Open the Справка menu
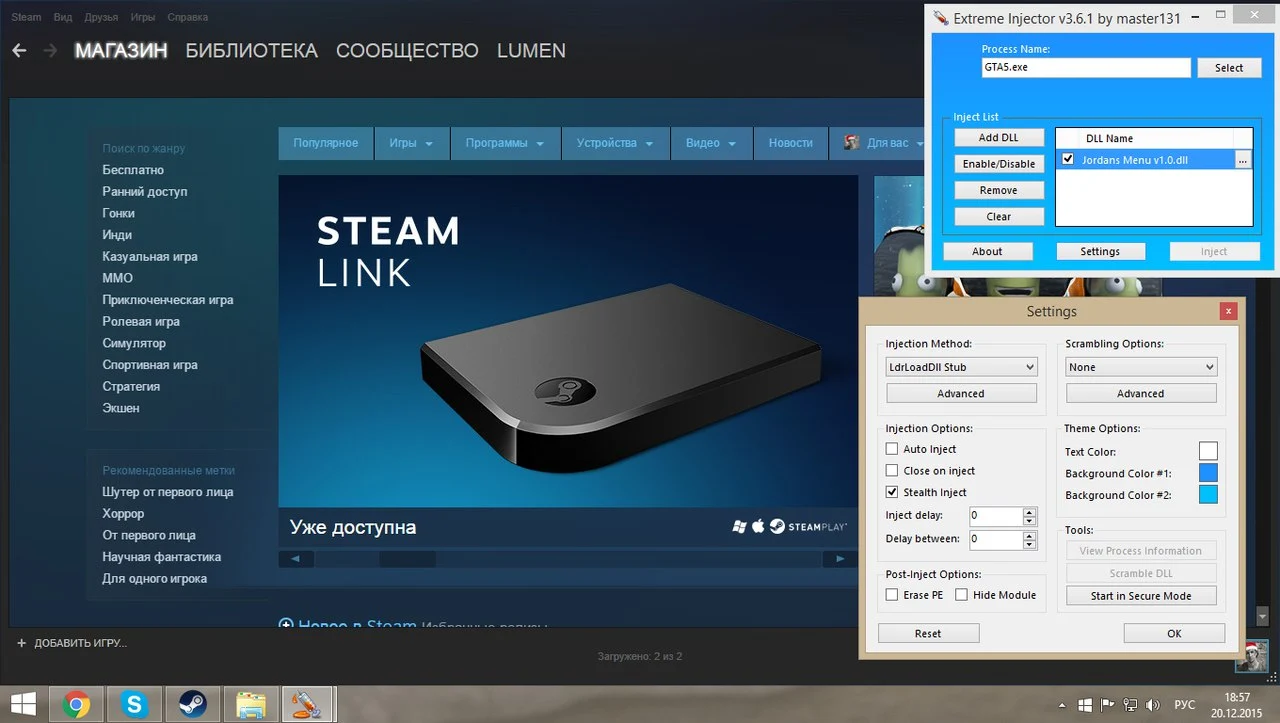Viewport: 1280px width, 723px height. pos(187,17)
